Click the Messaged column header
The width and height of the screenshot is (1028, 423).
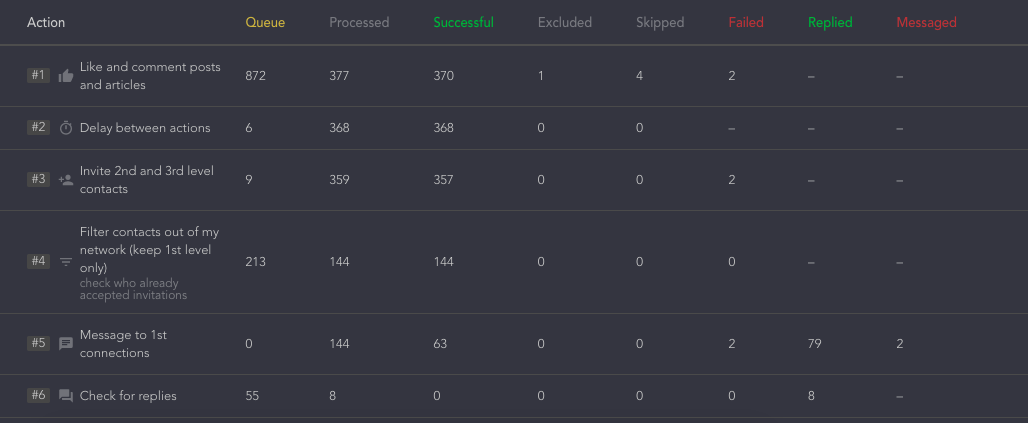(x=926, y=22)
